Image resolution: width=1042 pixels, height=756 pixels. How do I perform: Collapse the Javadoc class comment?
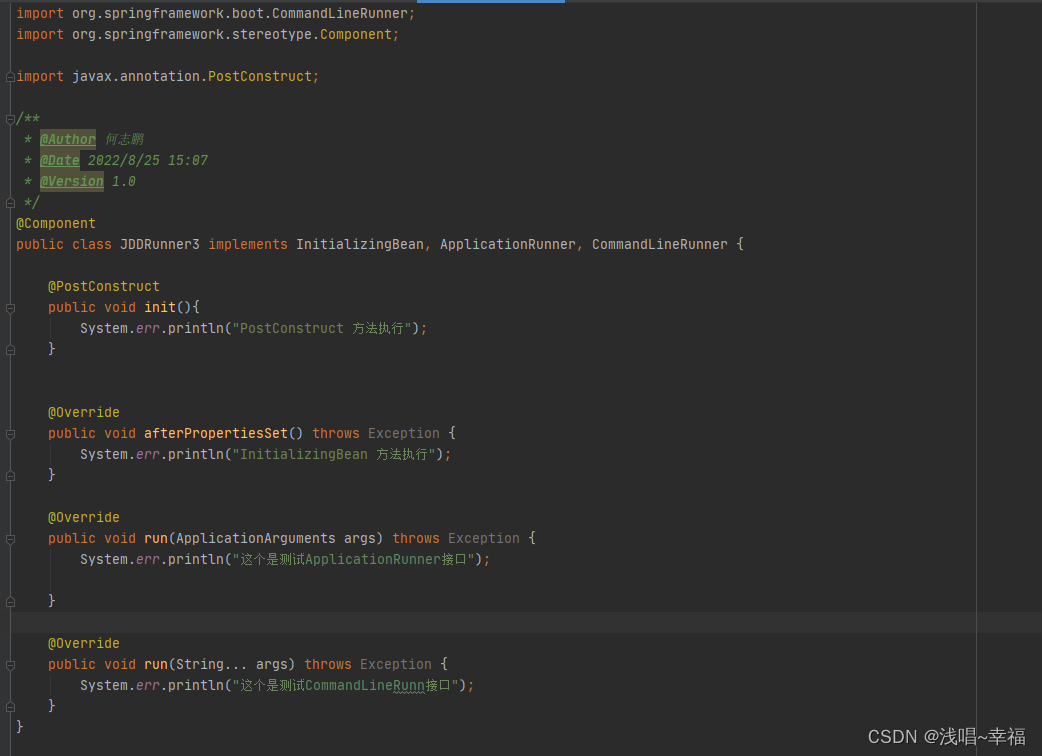point(8,117)
